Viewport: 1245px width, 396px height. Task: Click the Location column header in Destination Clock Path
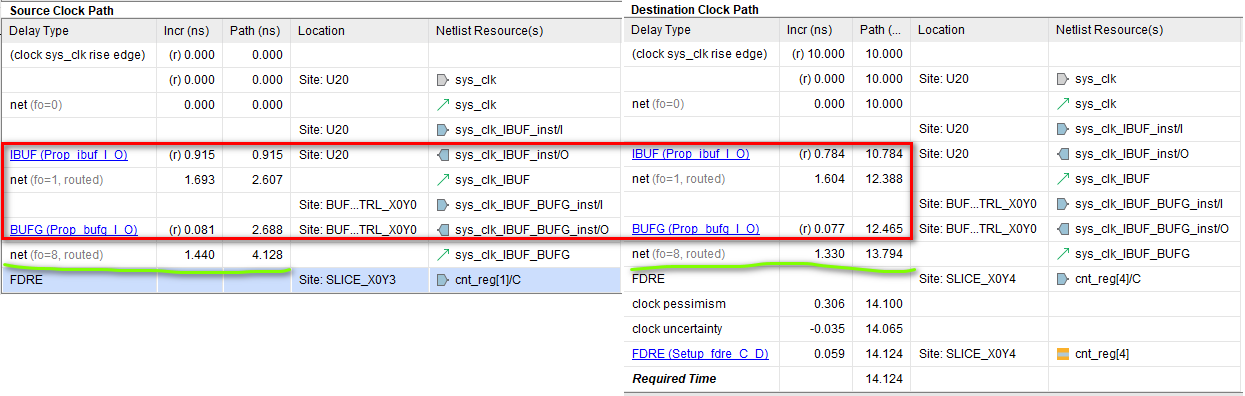pyautogui.click(x=980, y=30)
